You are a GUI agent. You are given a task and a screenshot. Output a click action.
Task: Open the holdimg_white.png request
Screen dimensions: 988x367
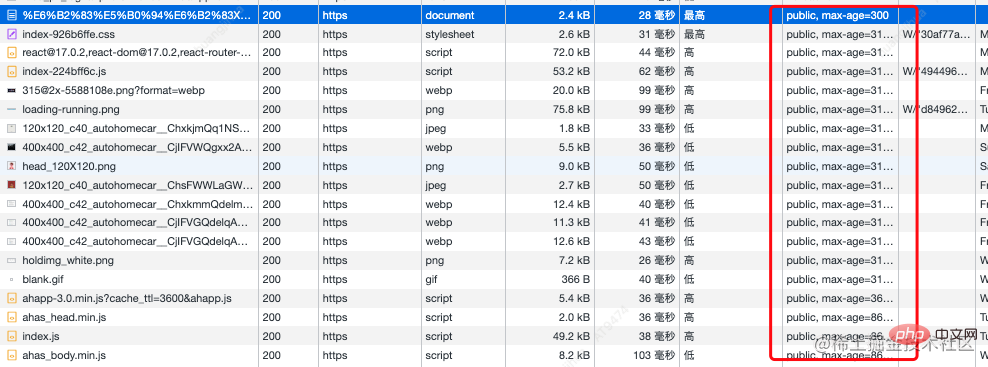(68, 260)
